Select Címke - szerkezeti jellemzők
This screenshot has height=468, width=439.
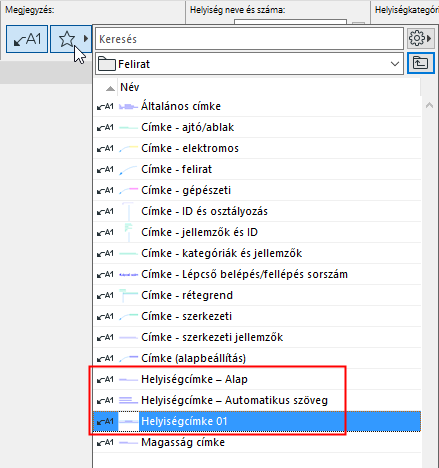click(x=257, y=337)
